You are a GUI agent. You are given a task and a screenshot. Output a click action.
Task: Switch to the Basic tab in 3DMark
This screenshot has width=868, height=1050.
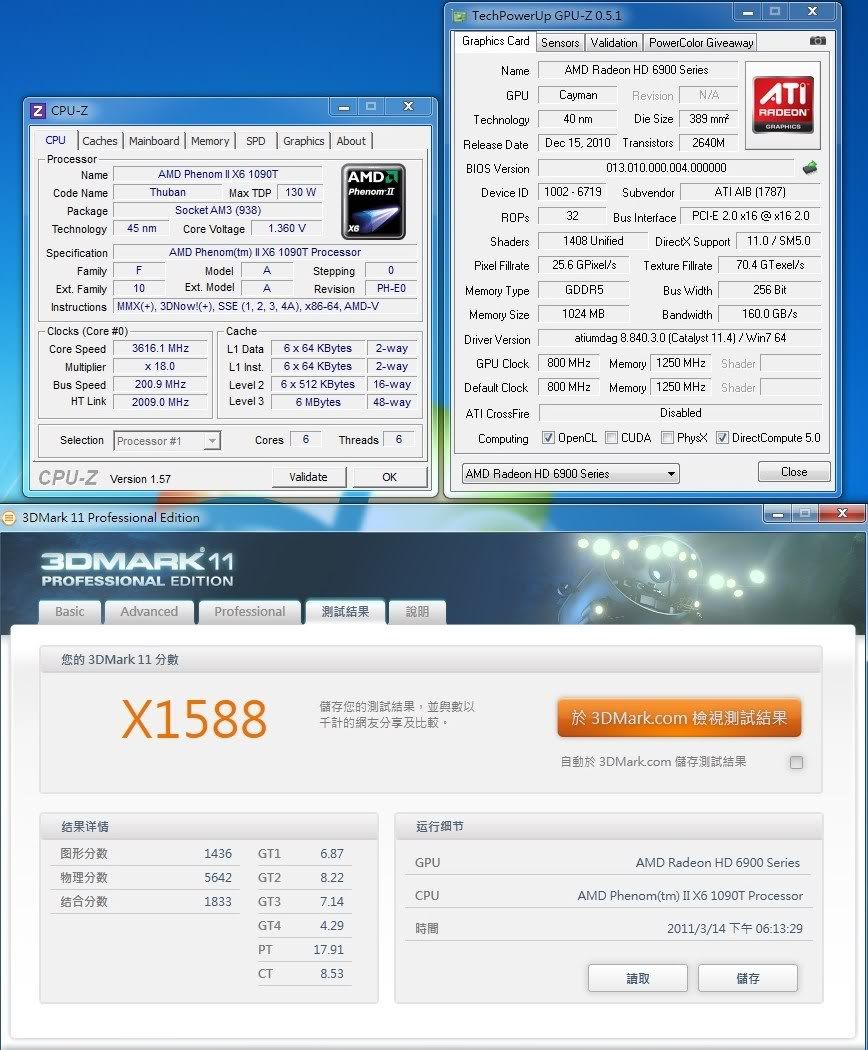[x=70, y=612]
